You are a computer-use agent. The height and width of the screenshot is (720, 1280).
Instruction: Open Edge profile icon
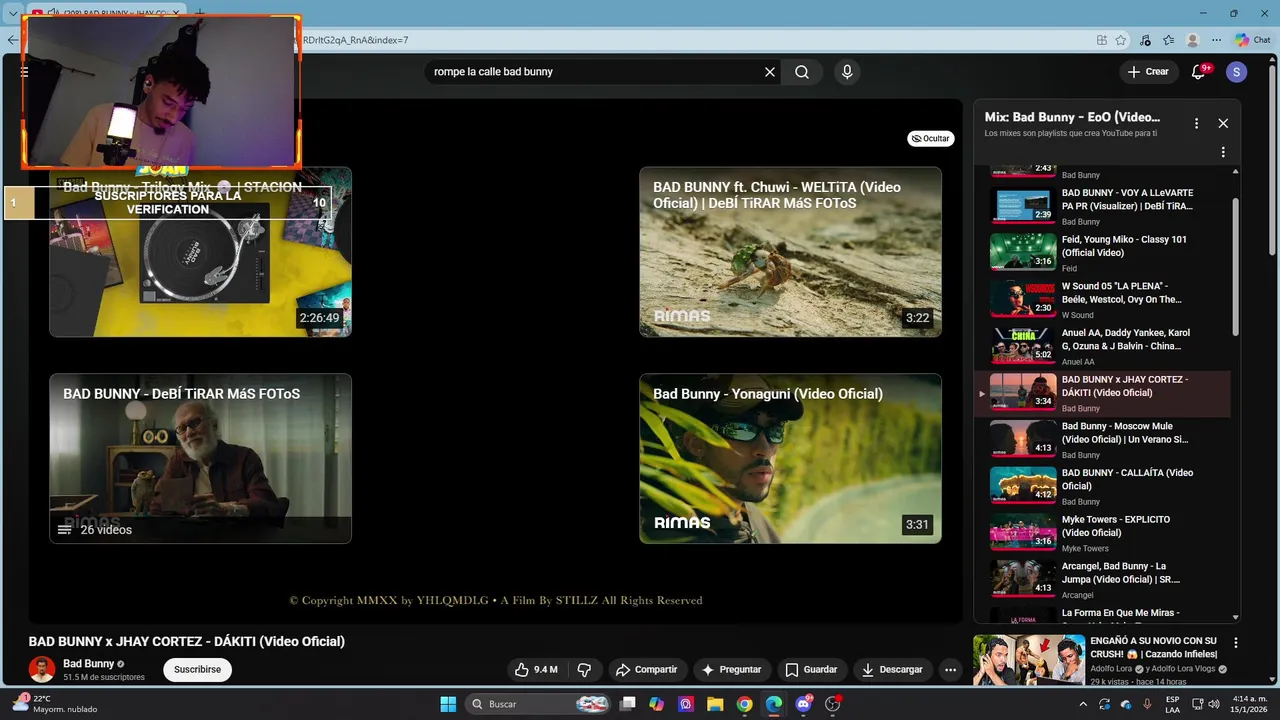1192,40
